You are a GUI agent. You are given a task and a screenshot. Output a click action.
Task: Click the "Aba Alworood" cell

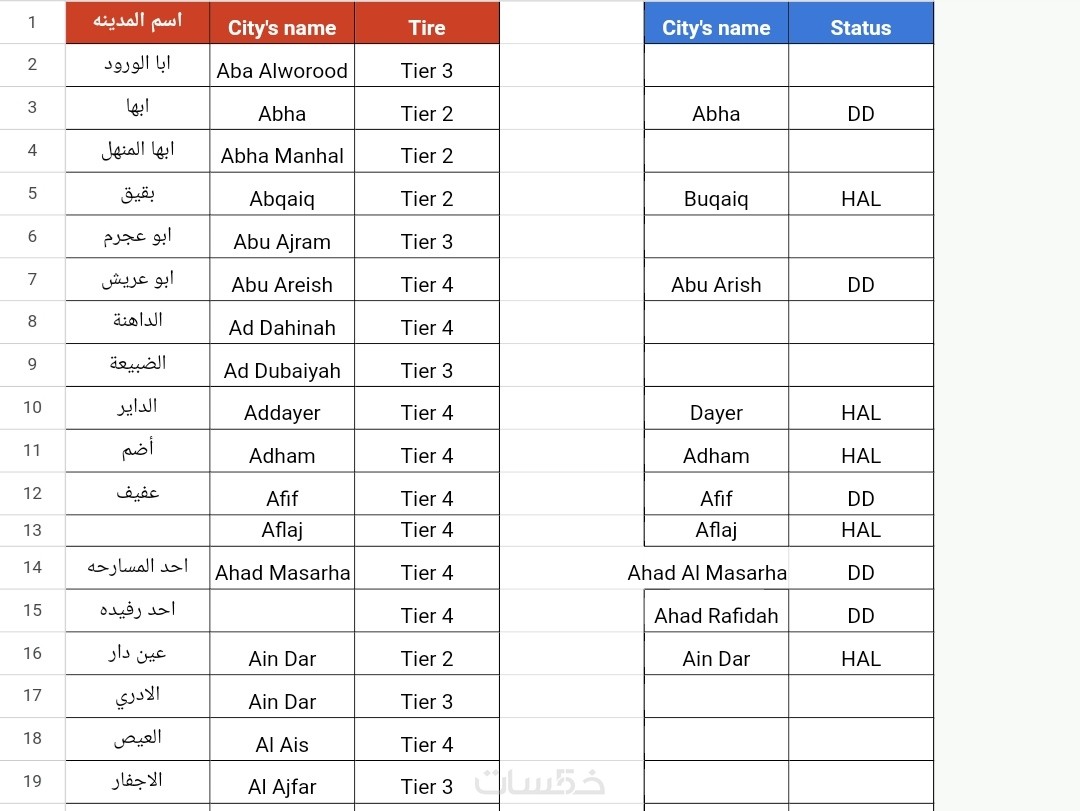coord(282,70)
